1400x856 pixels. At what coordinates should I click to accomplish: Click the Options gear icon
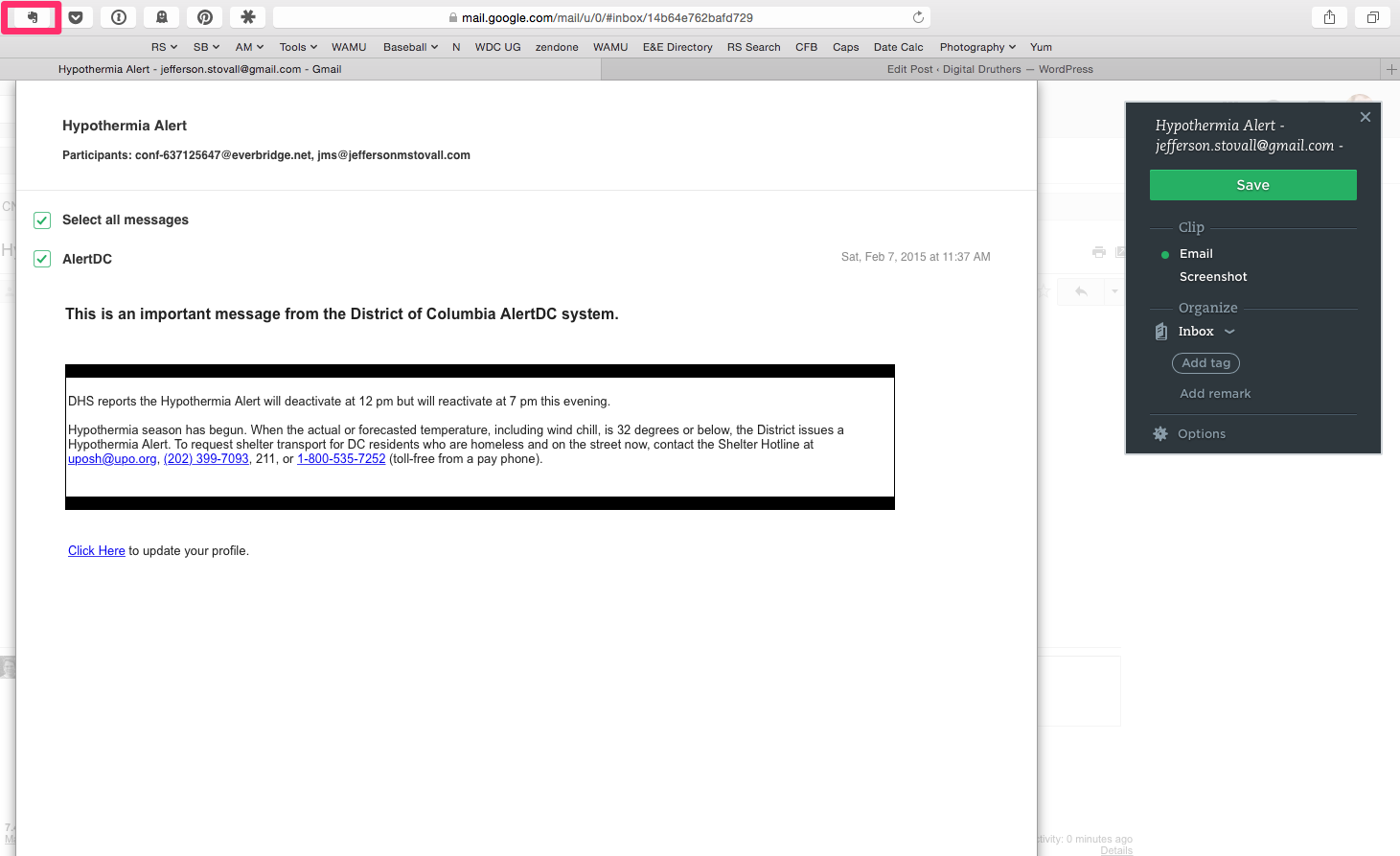tap(1160, 434)
